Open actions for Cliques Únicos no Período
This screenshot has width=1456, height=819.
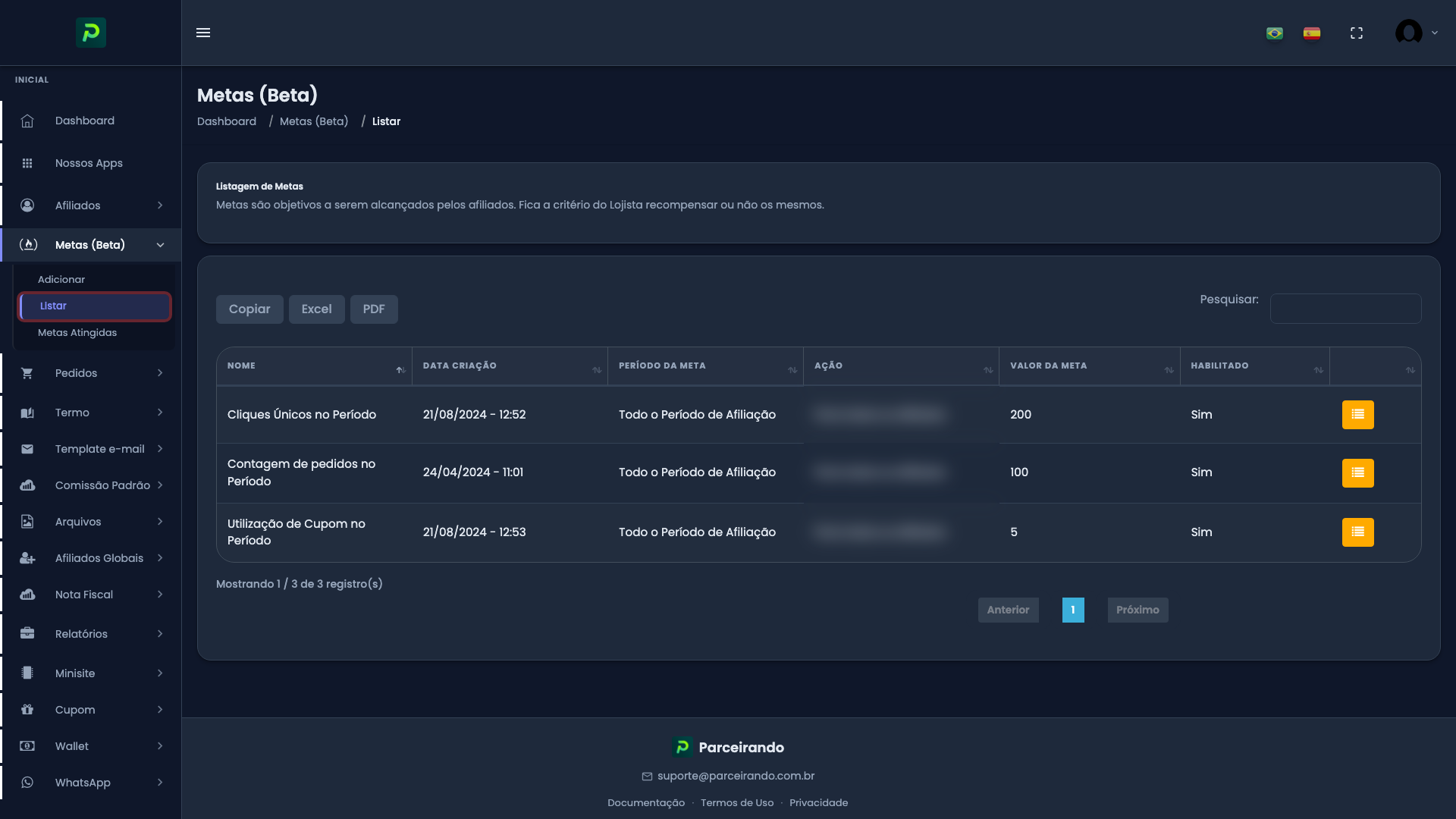pyautogui.click(x=1357, y=415)
